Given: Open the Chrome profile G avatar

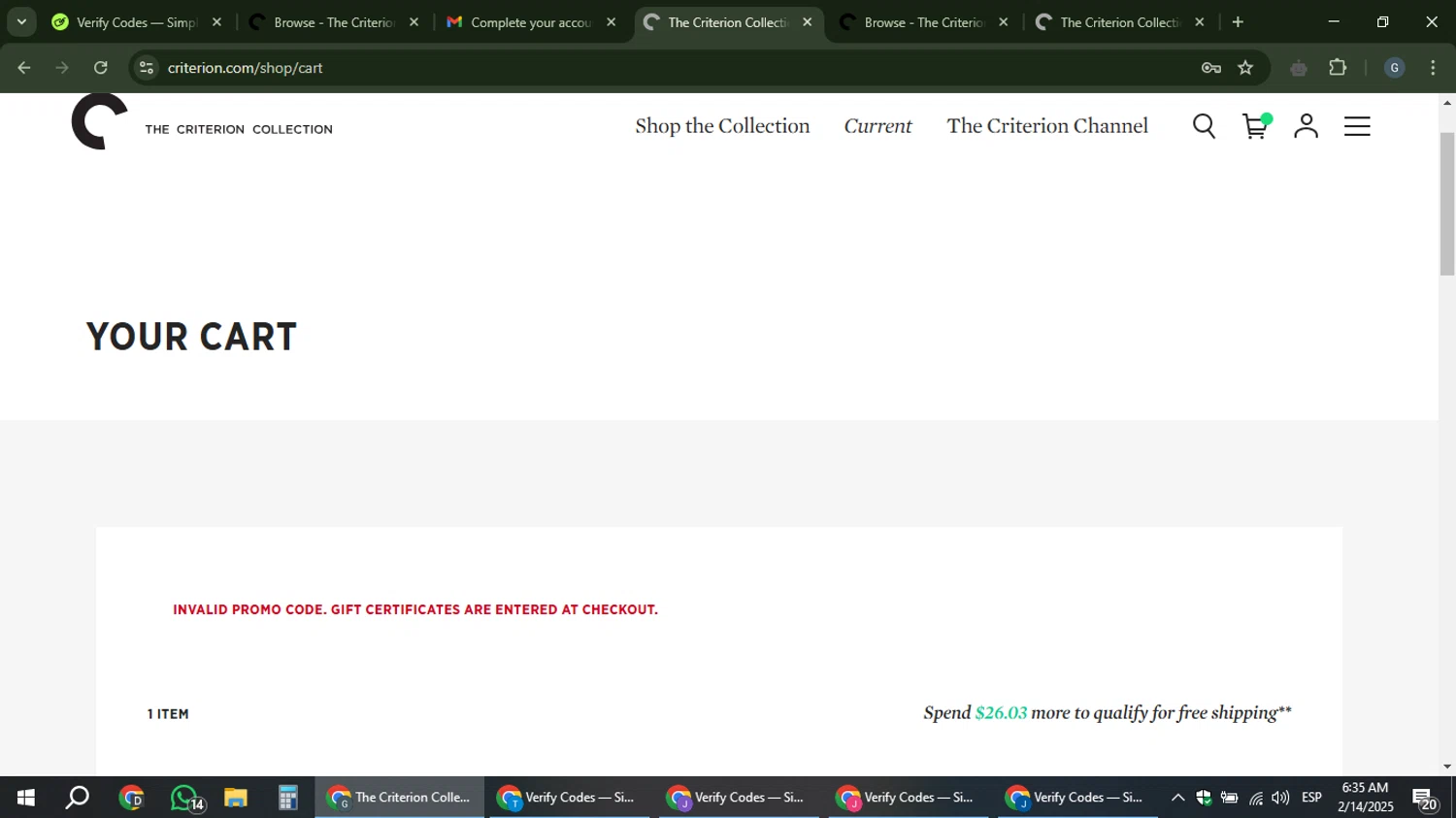Looking at the screenshot, I should (x=1394, y=68).
